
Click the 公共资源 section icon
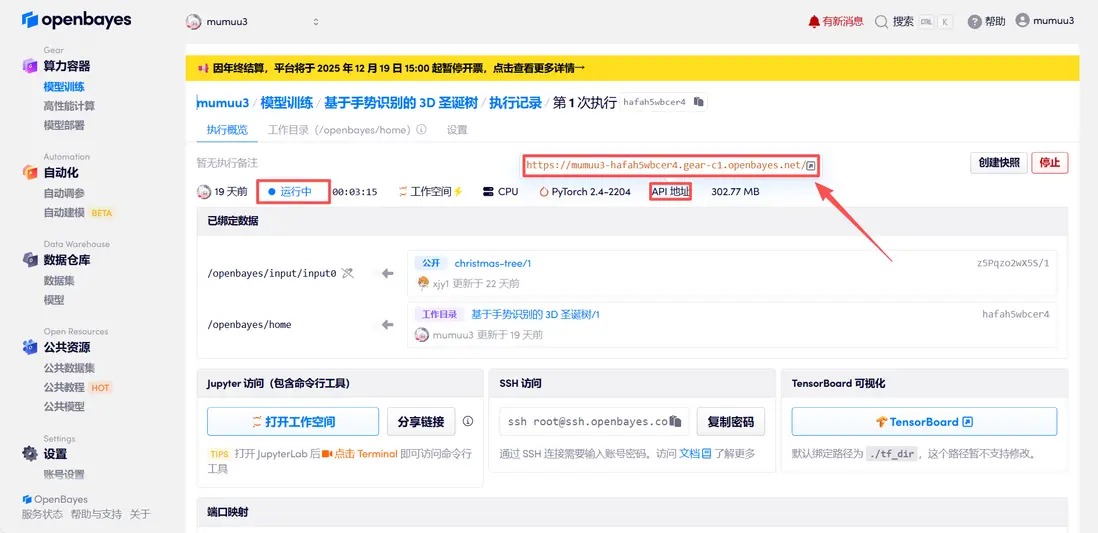pyautogui.click(x=30, y=347)
